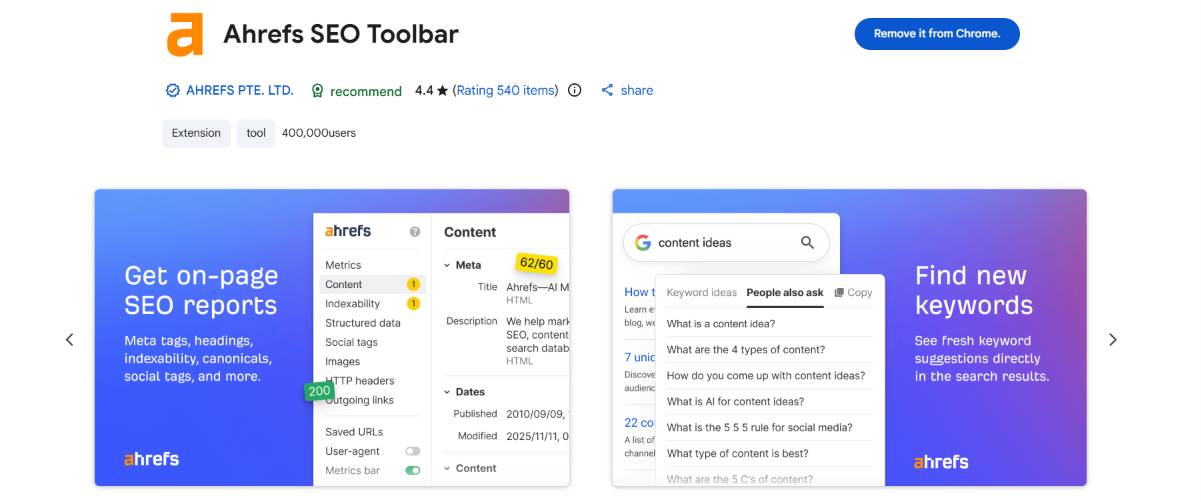Click the yellow badge beside Indexability

413,304
